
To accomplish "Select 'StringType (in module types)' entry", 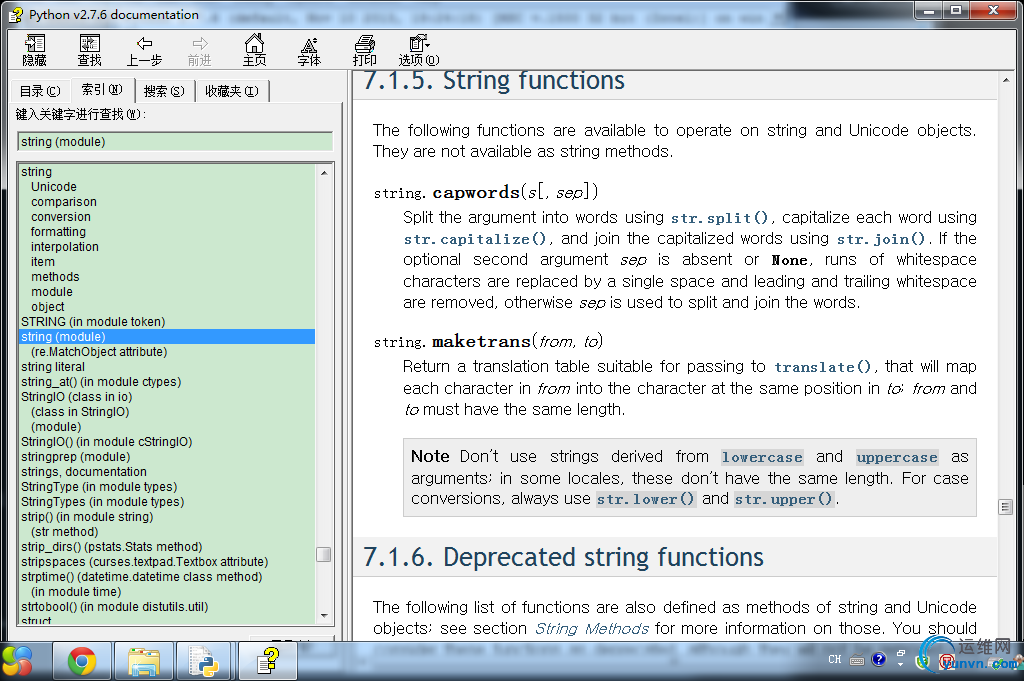I will (99, 487).
